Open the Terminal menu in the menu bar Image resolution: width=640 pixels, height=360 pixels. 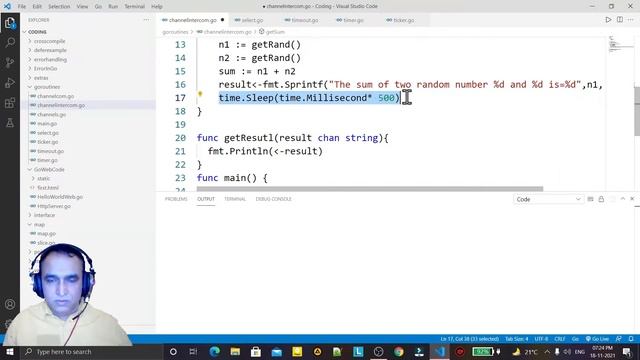pyautogui.click(x=134, y=7)
